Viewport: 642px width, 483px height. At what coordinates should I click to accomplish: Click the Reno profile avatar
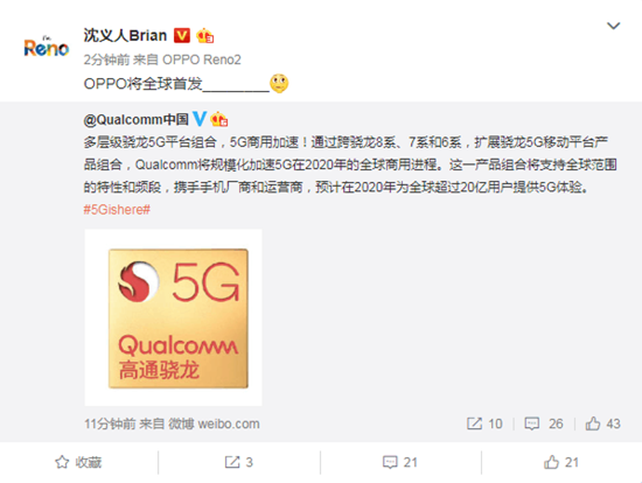pyautogui.click(x=46, y=47)
